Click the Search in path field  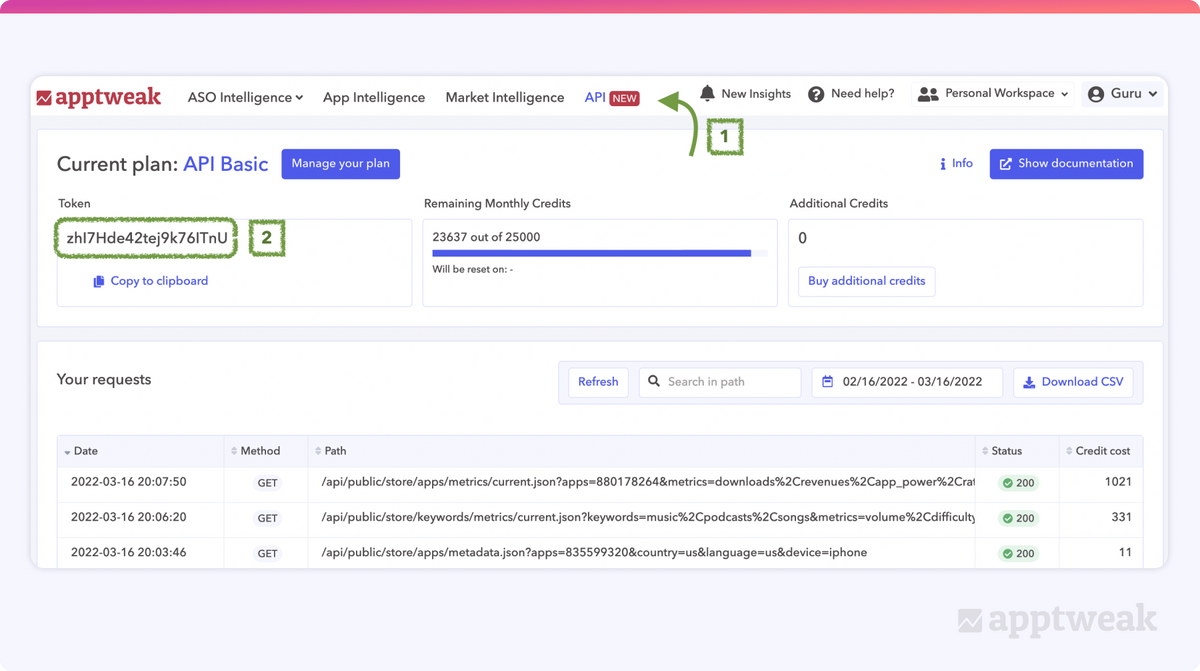pos(720,382)
